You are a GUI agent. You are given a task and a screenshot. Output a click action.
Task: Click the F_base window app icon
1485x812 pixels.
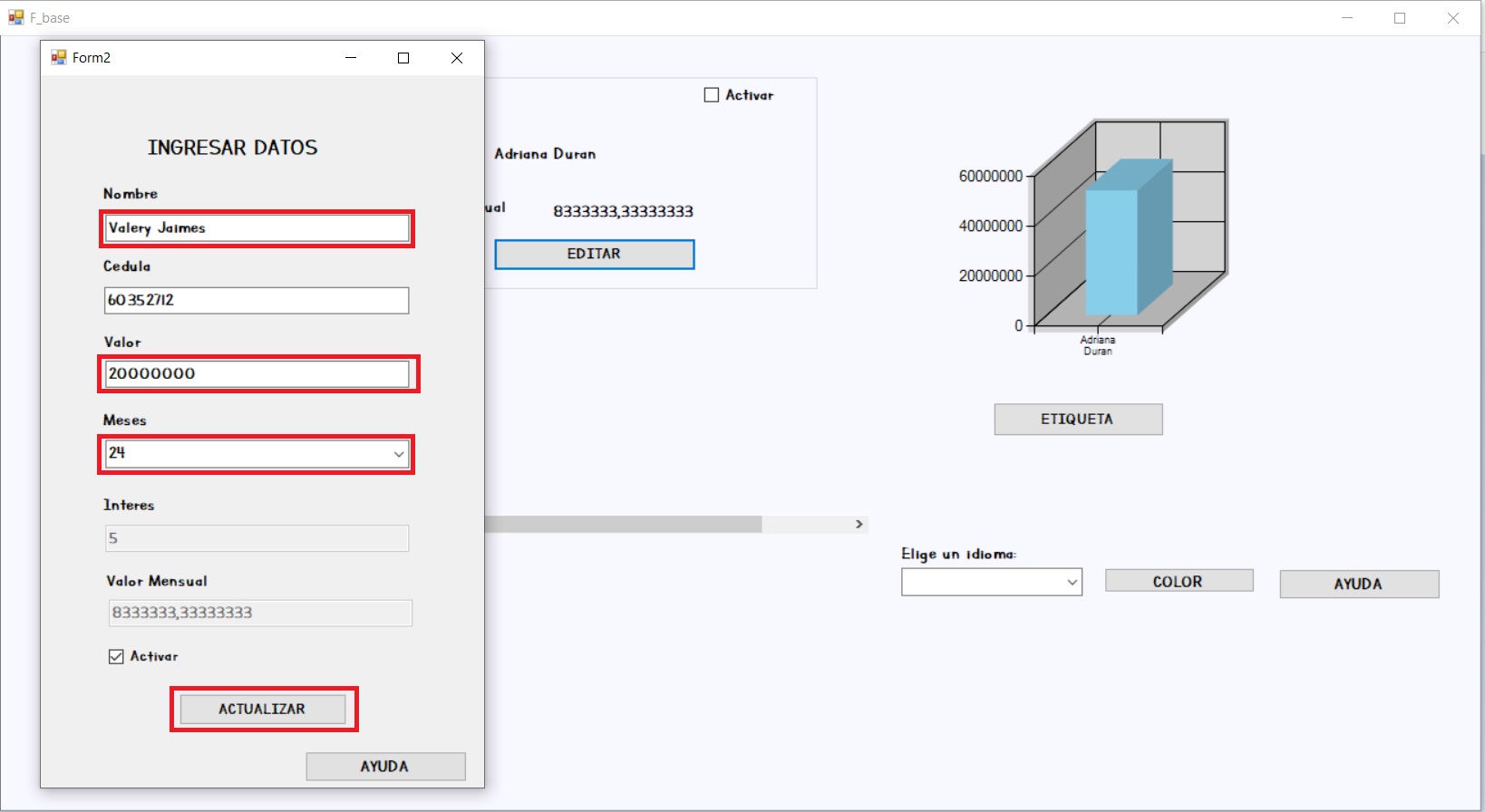(x=16, y=17)
